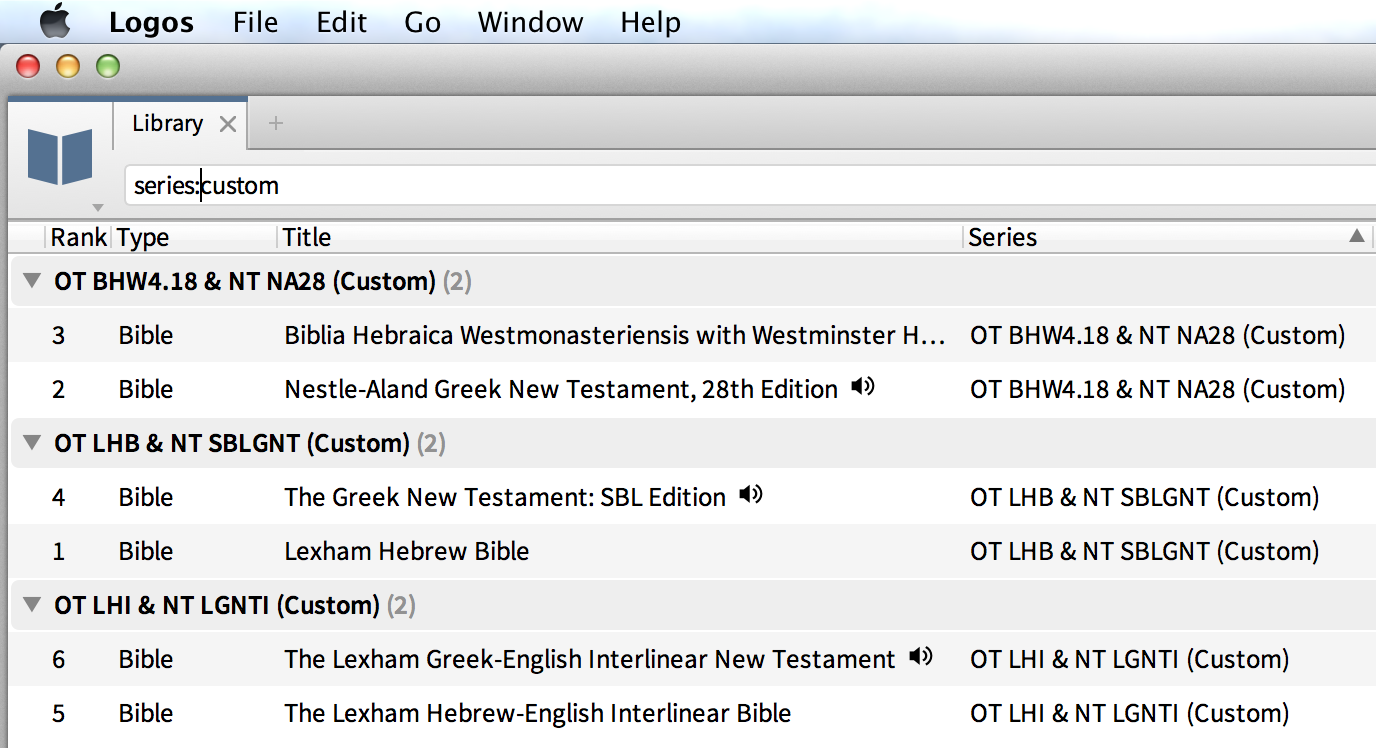Open the dropdown arrow below the Library icon
This screenshot has height=748, width=1376.
pos(97,208)
